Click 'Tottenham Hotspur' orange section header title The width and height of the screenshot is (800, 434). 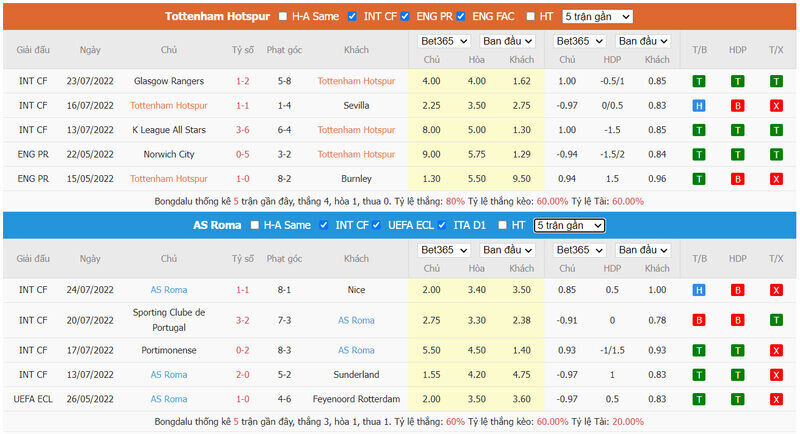[217, 16]
